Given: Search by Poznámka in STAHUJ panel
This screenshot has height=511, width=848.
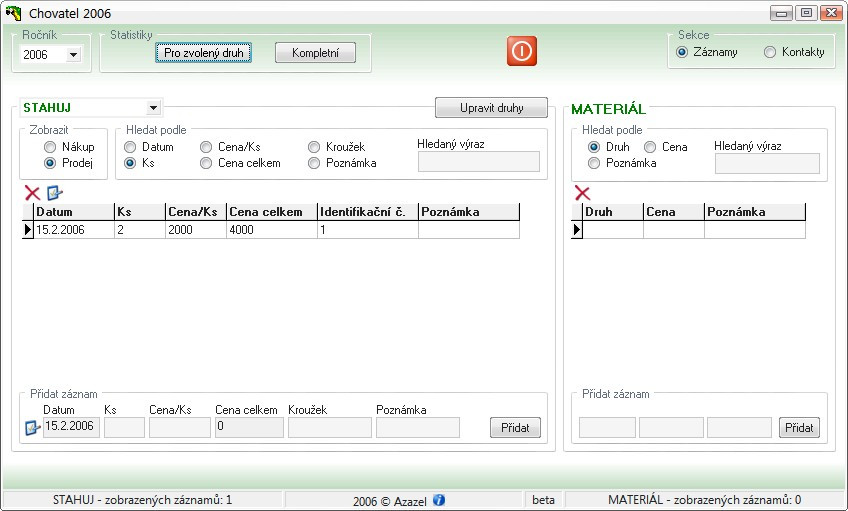Looking at the screenshot, I should [x=314, y=163].
